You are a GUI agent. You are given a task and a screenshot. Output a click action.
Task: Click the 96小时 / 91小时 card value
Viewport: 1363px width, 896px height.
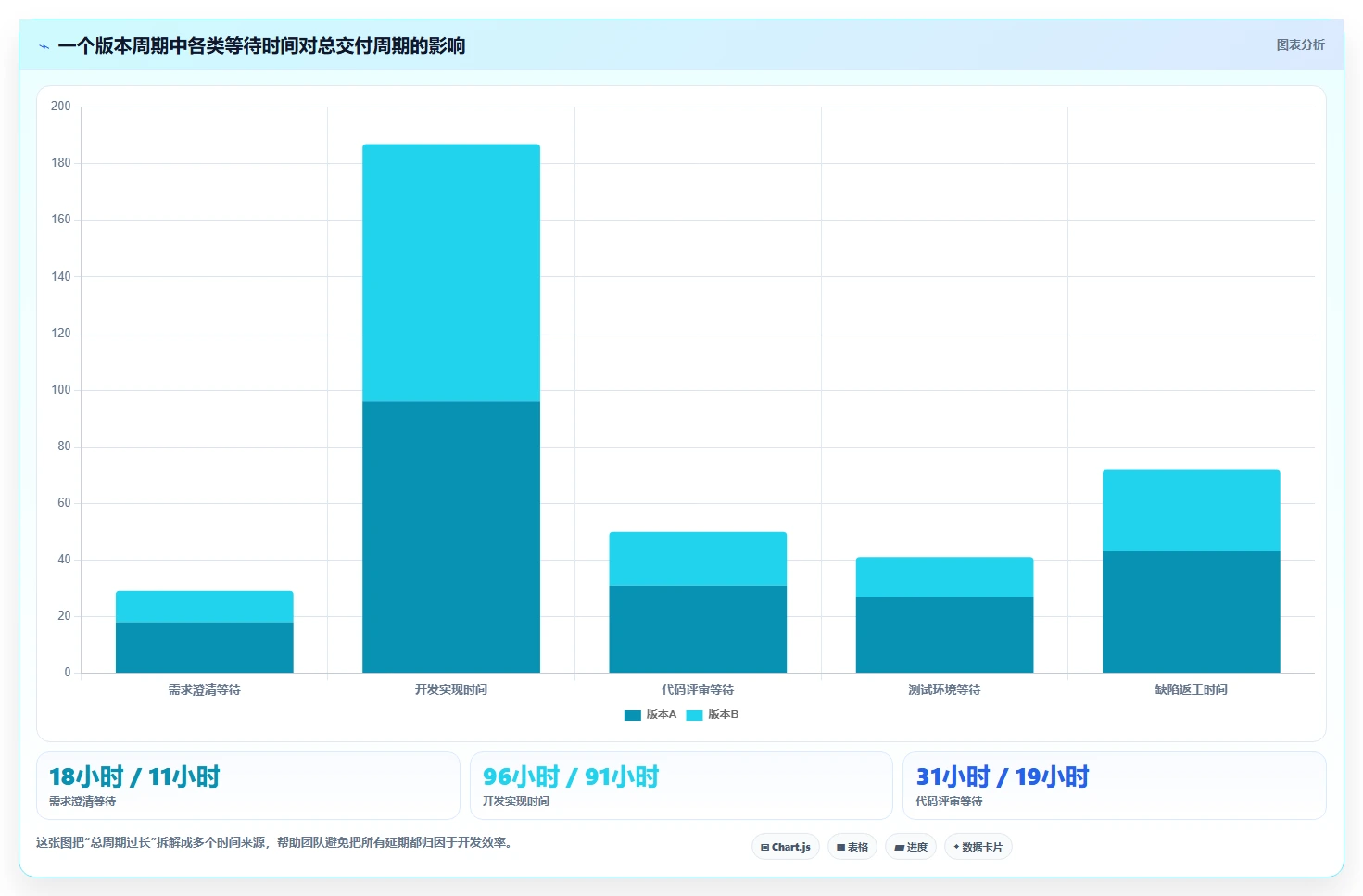571,776
